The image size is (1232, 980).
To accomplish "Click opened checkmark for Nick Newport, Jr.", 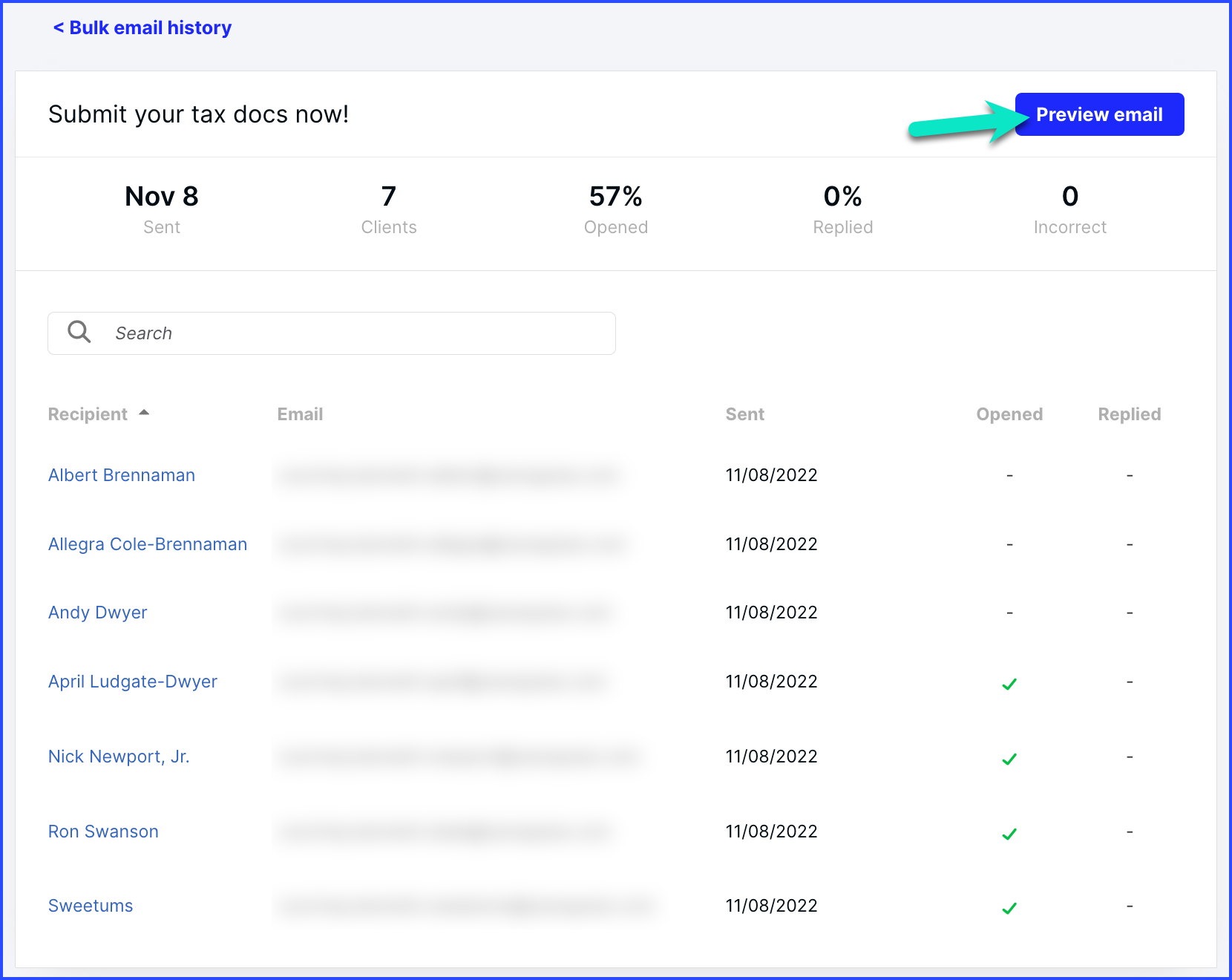I will click(1009, 759).
